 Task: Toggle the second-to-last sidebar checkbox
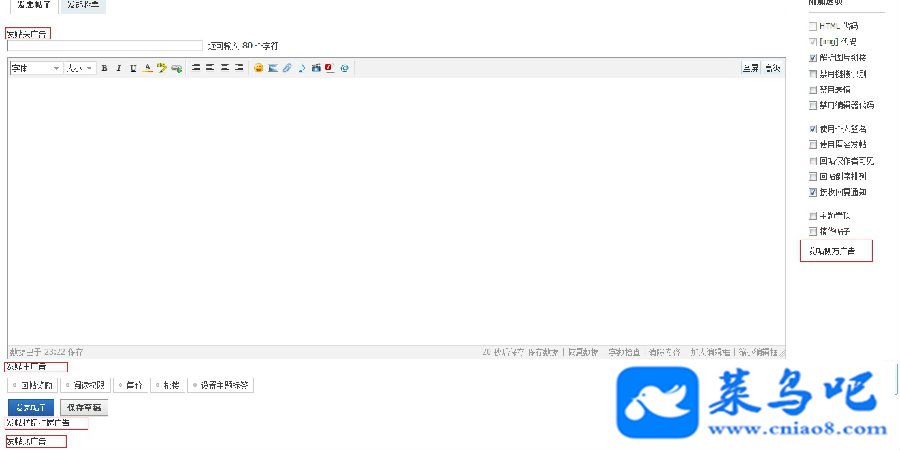(812, 216)
